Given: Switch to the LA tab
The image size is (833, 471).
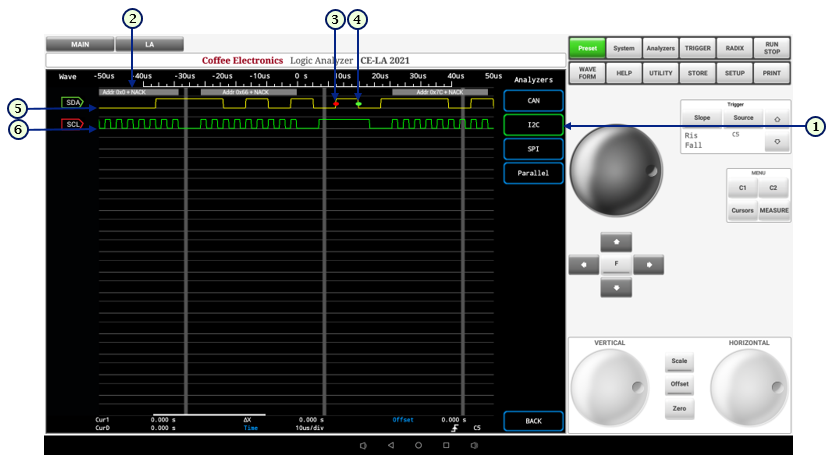Looking at the screenshot, I should click(149, 45).
